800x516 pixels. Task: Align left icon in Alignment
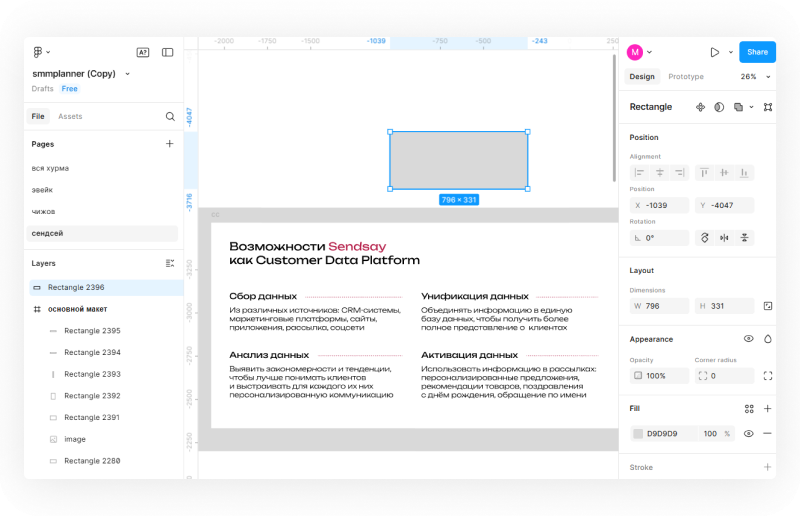(x=639, y=173)
